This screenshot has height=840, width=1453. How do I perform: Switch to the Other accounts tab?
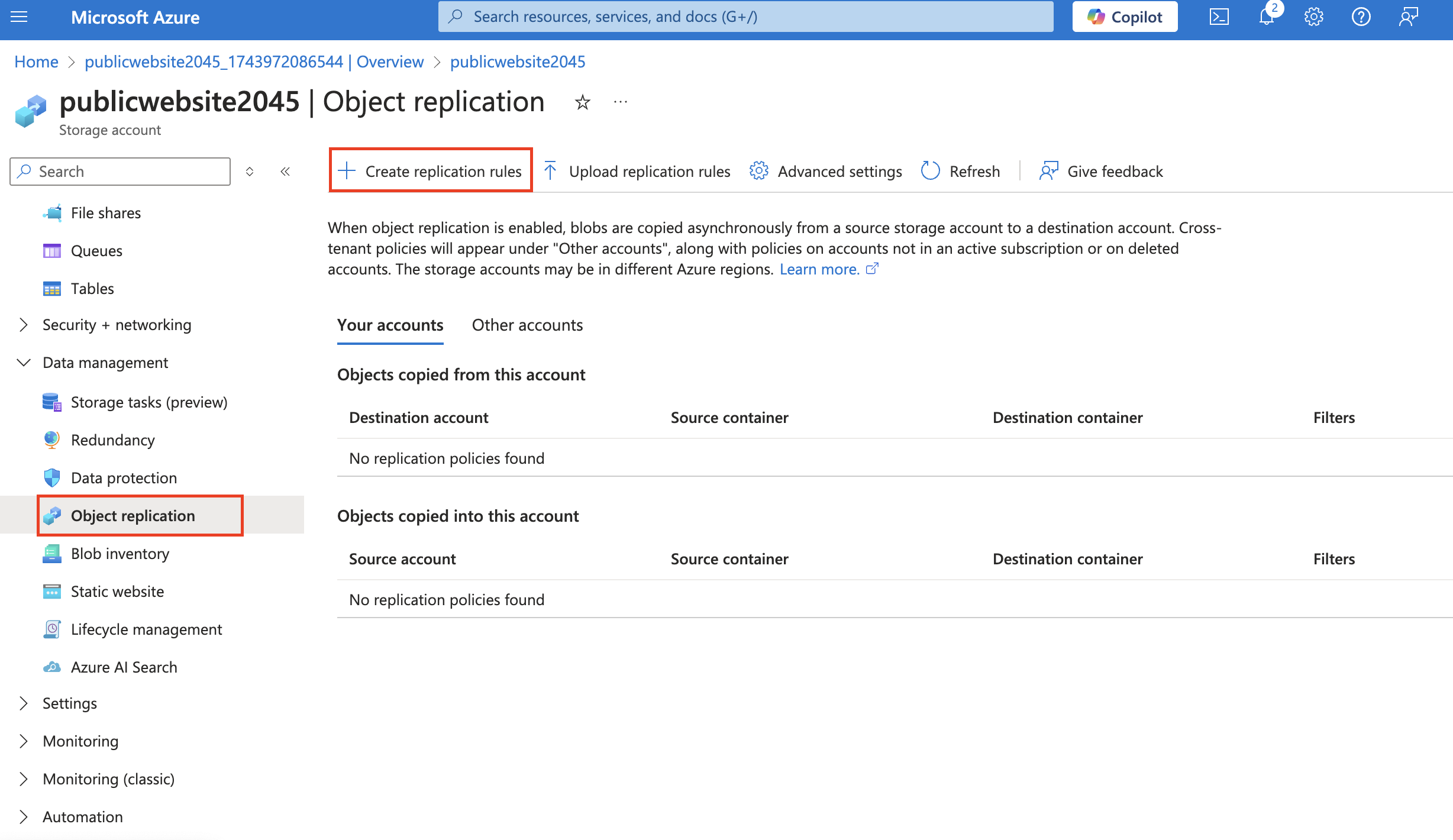(x=527, y=325)
